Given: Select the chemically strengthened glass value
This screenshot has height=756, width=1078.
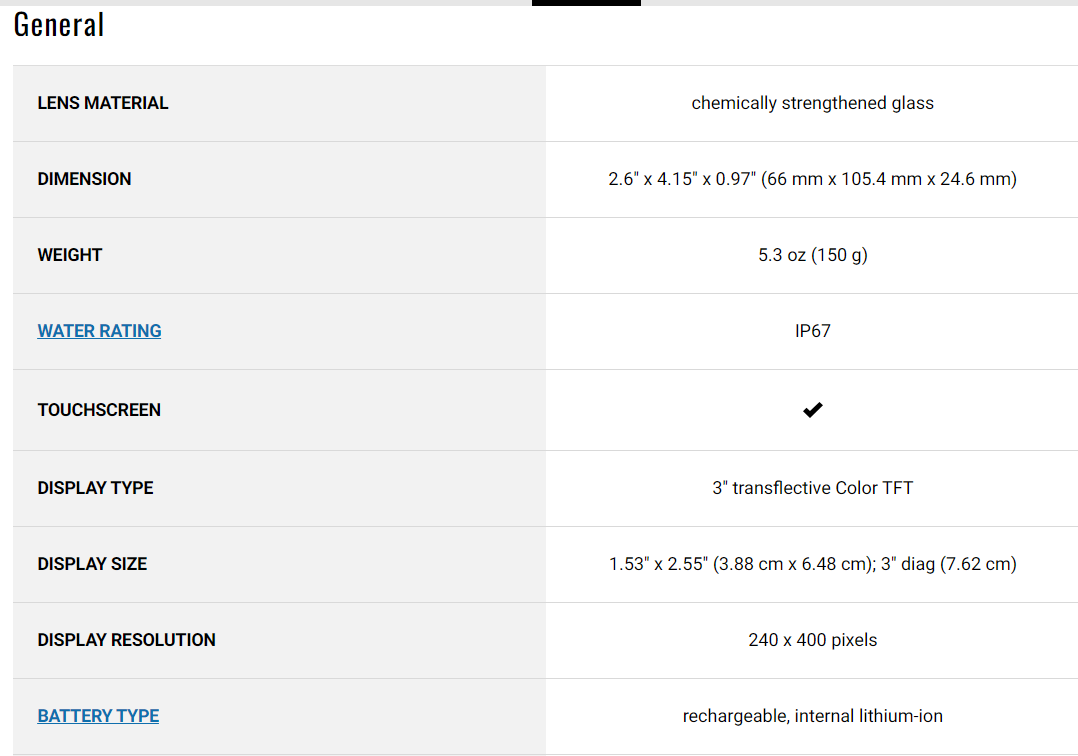Looking at the screenshot, I should click(813, 103).
